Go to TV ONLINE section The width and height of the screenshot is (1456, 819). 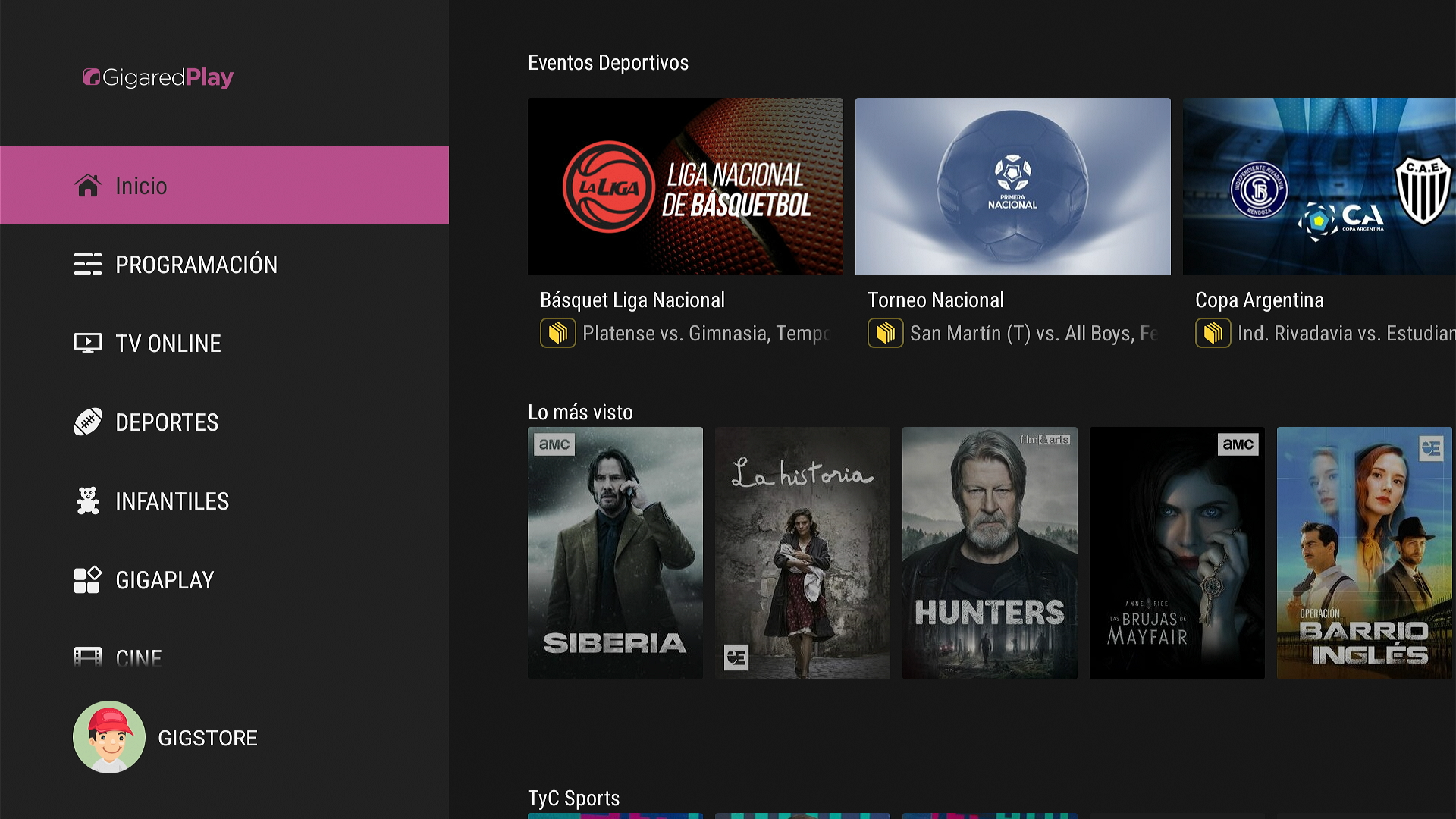[x=224, y=343]
